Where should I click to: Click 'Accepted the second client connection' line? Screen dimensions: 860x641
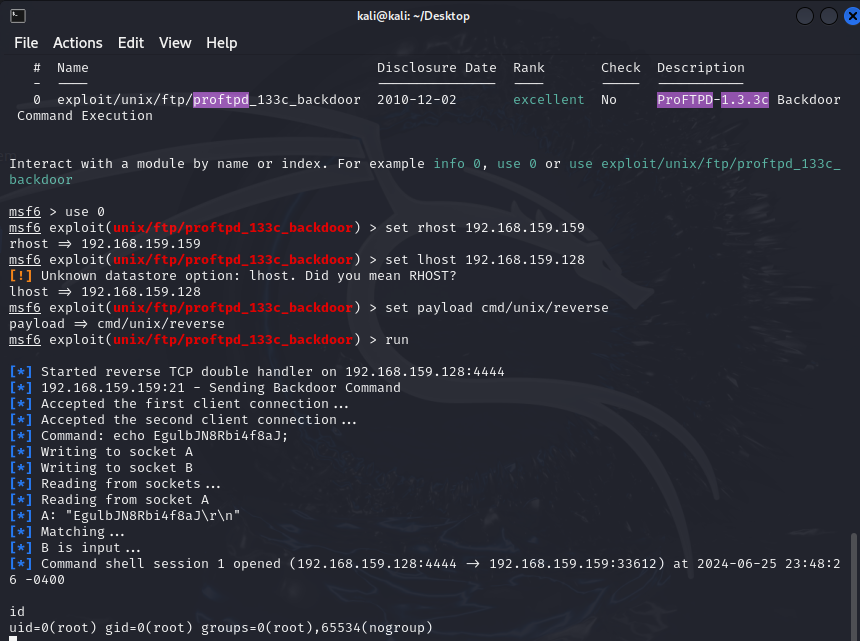click(x=183, y=419)
